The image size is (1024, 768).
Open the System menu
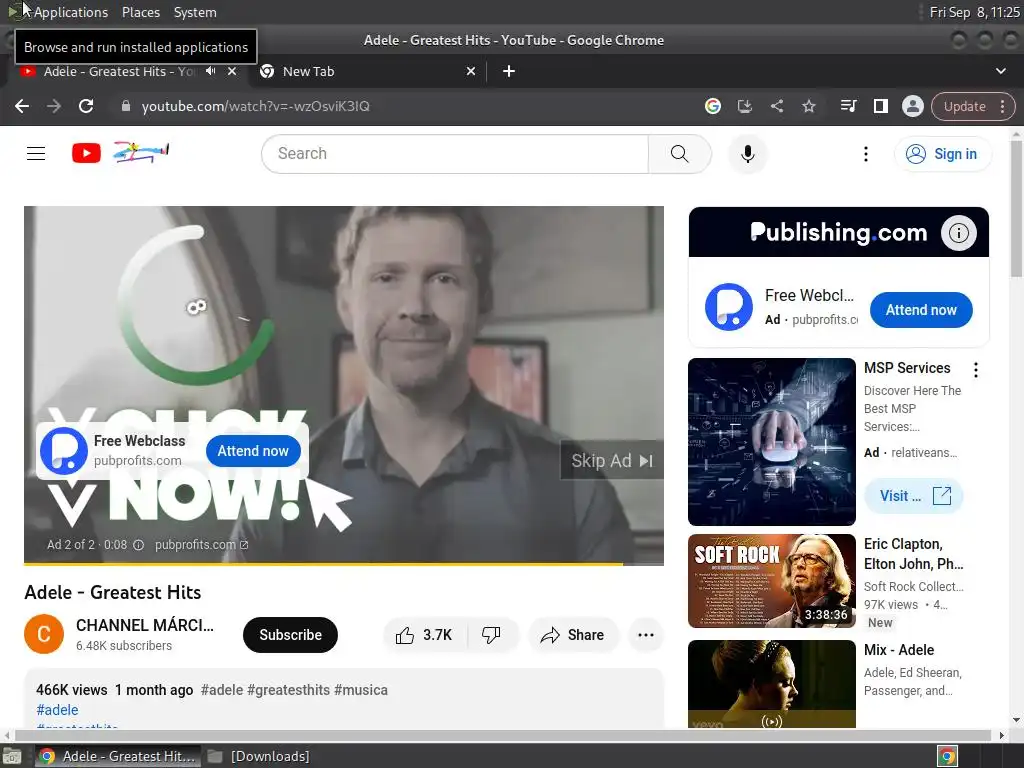pyautogui.click(x=195, y=12)
